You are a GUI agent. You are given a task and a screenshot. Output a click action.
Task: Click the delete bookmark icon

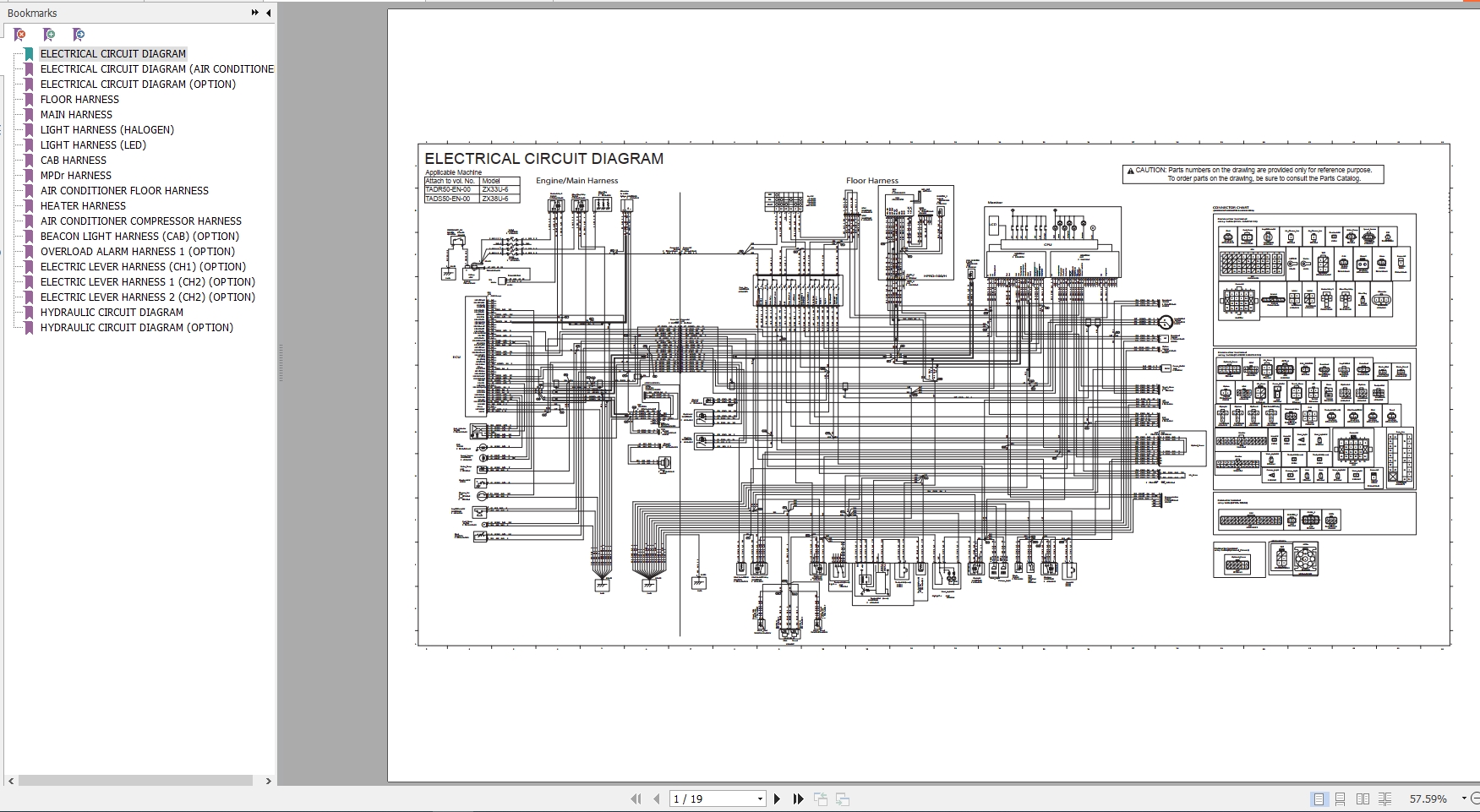pos(20,35)
